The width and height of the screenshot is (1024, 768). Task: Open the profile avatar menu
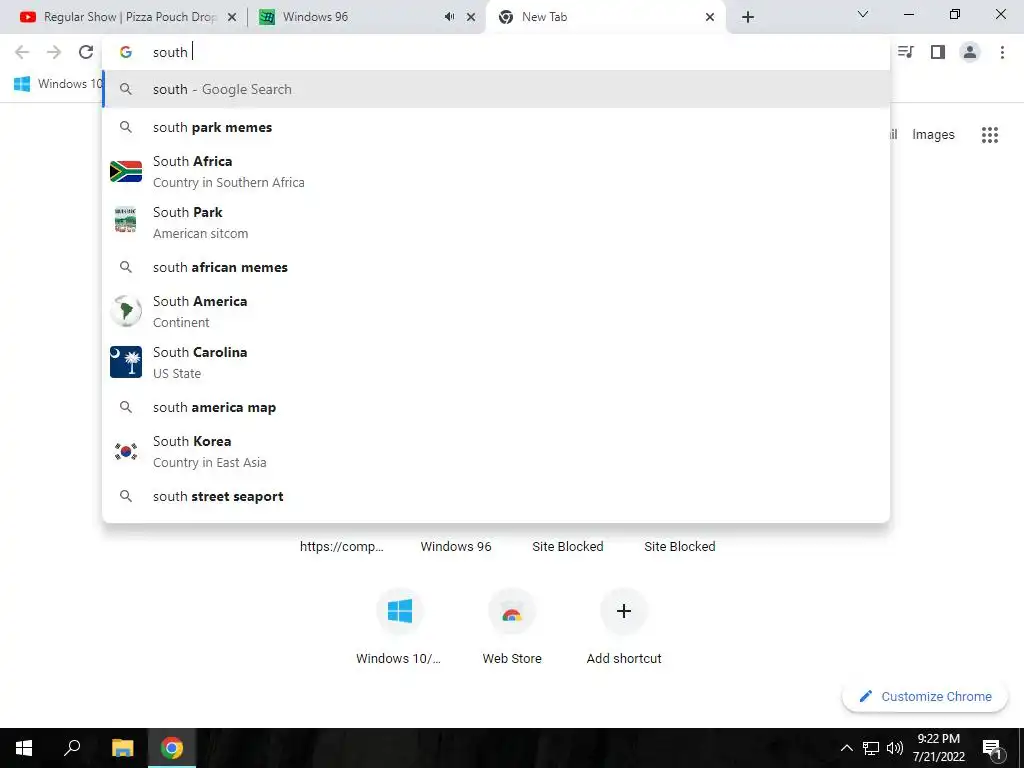[x=970, y=52]
